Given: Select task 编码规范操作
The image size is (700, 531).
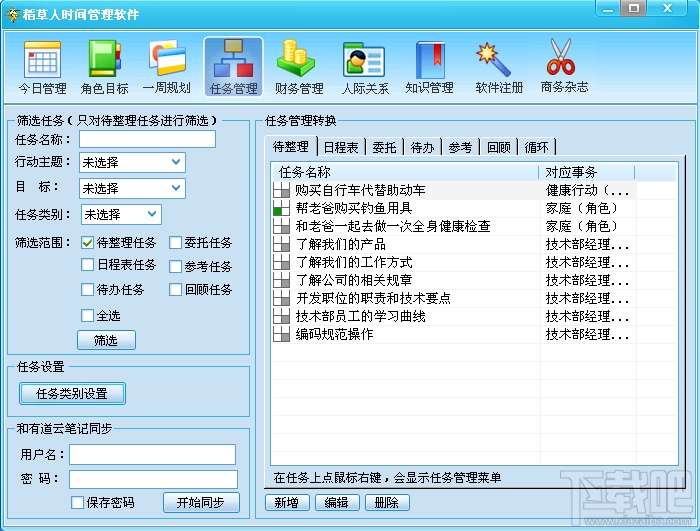Looking at the screenshot, I should 334,334.
